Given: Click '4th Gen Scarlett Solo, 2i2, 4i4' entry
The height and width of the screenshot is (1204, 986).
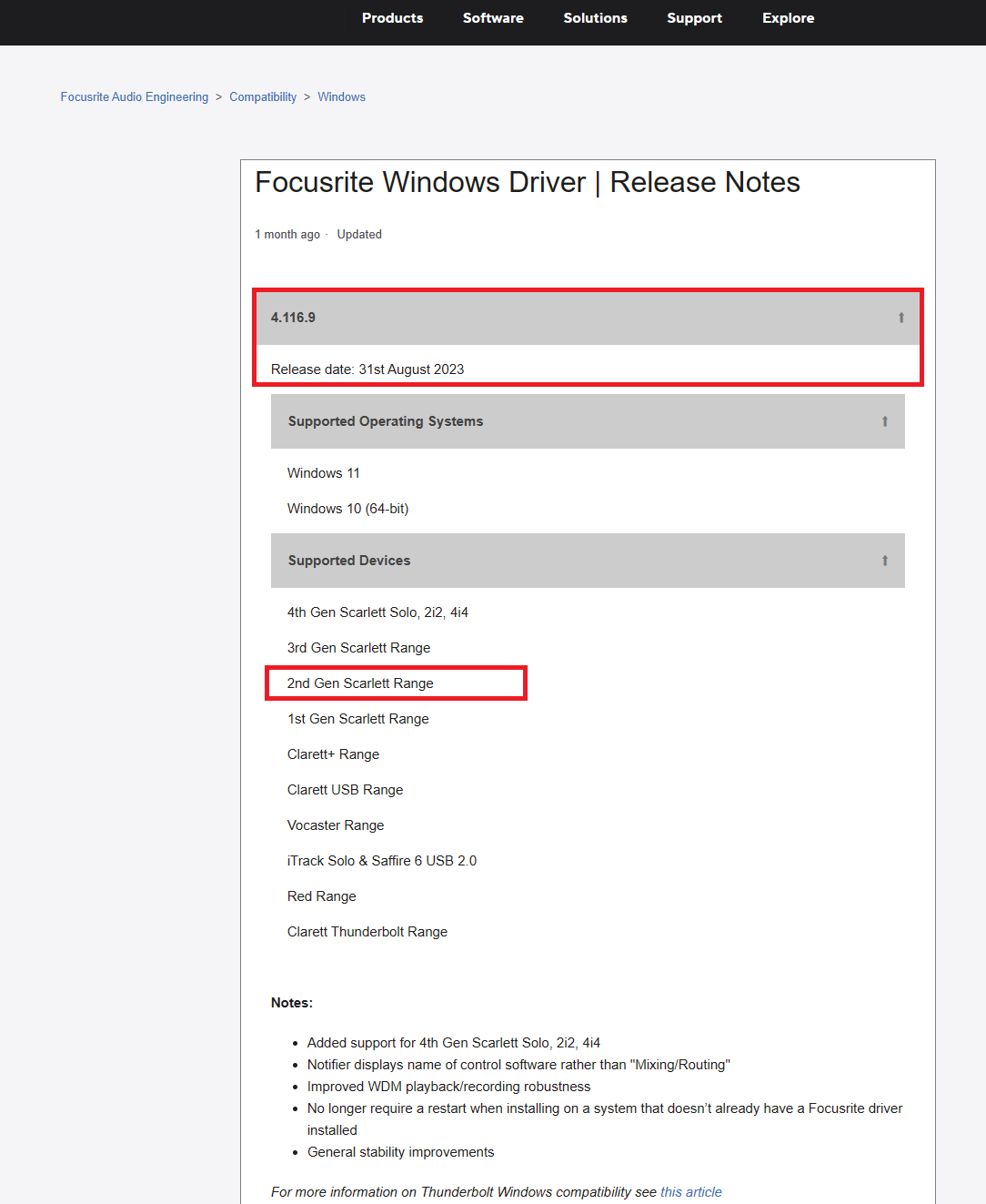Looking at the screenshot, I should pyautogui.click(x=377, y=612).
